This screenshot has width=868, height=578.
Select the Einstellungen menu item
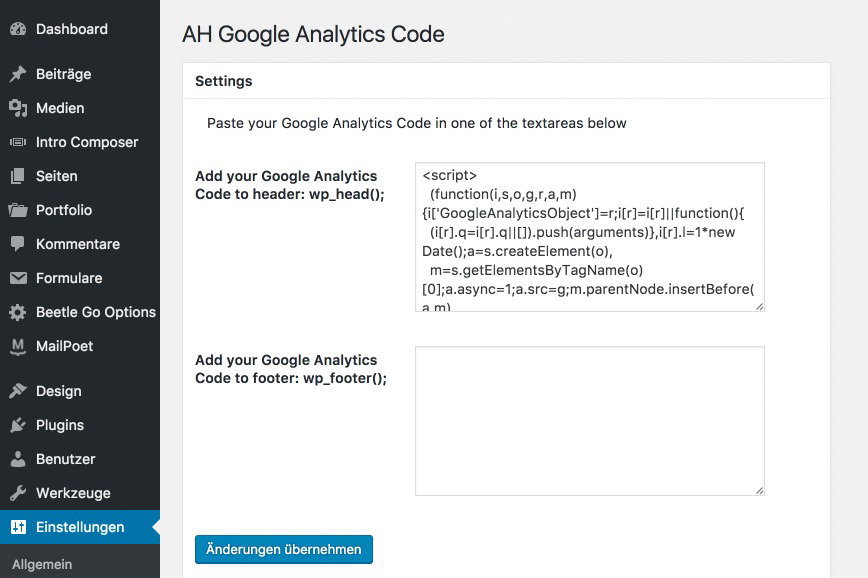tap(80, 527)
